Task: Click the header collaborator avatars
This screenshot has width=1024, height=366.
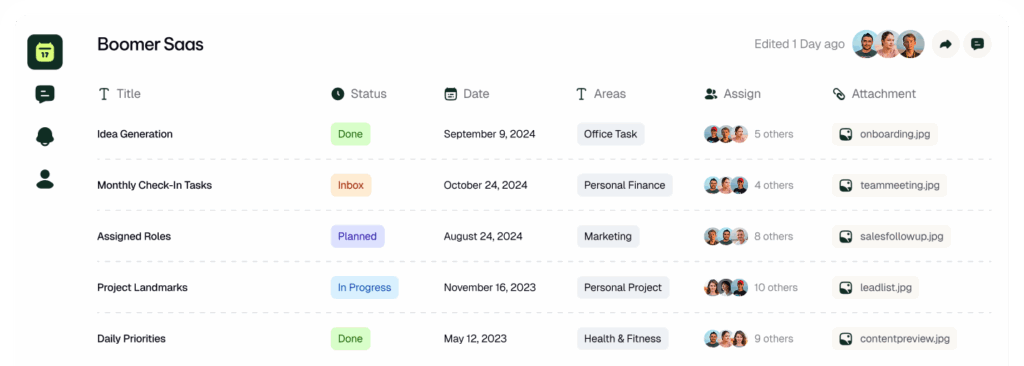Action: [888, 44]
